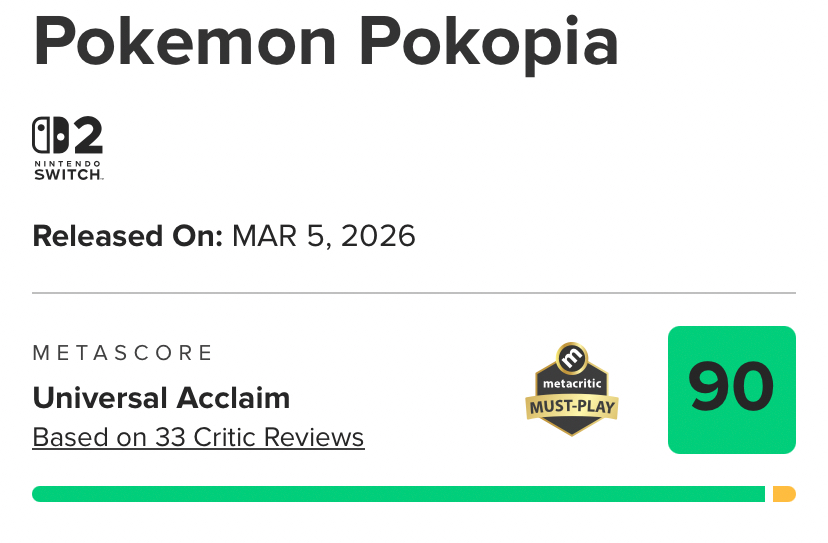Click the Nintendo Switch 2 console logo

68,148
